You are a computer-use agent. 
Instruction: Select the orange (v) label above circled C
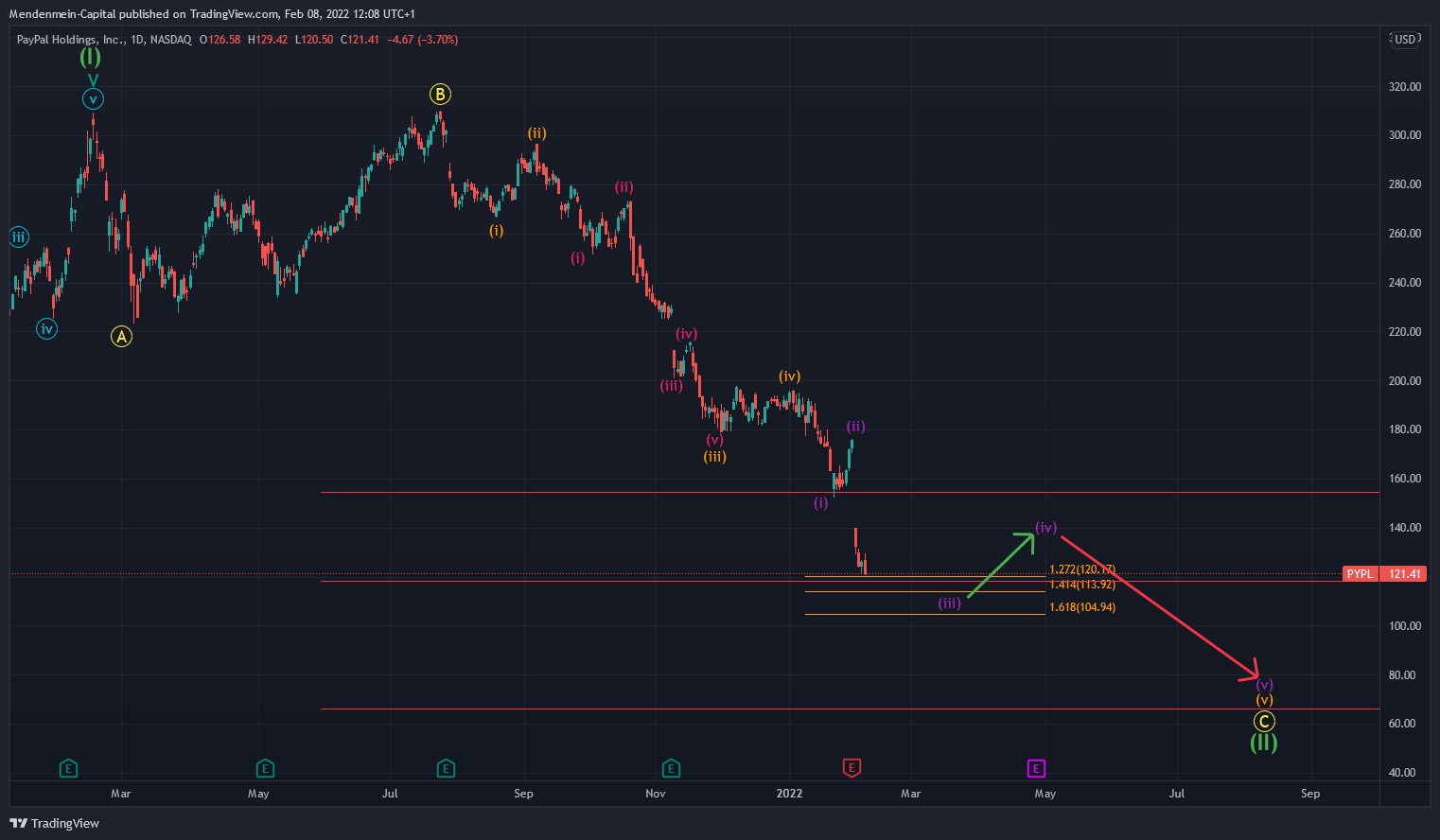coord(1265,701)
